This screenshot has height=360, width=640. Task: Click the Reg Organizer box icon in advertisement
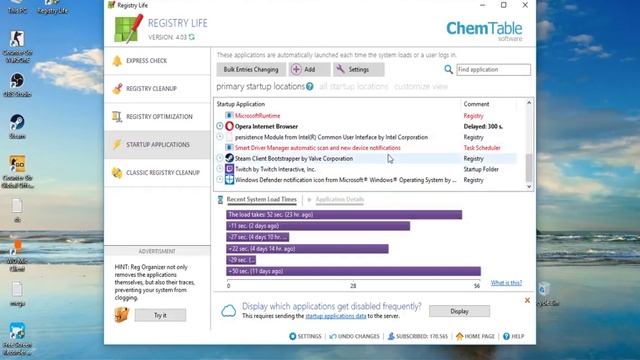122,315
